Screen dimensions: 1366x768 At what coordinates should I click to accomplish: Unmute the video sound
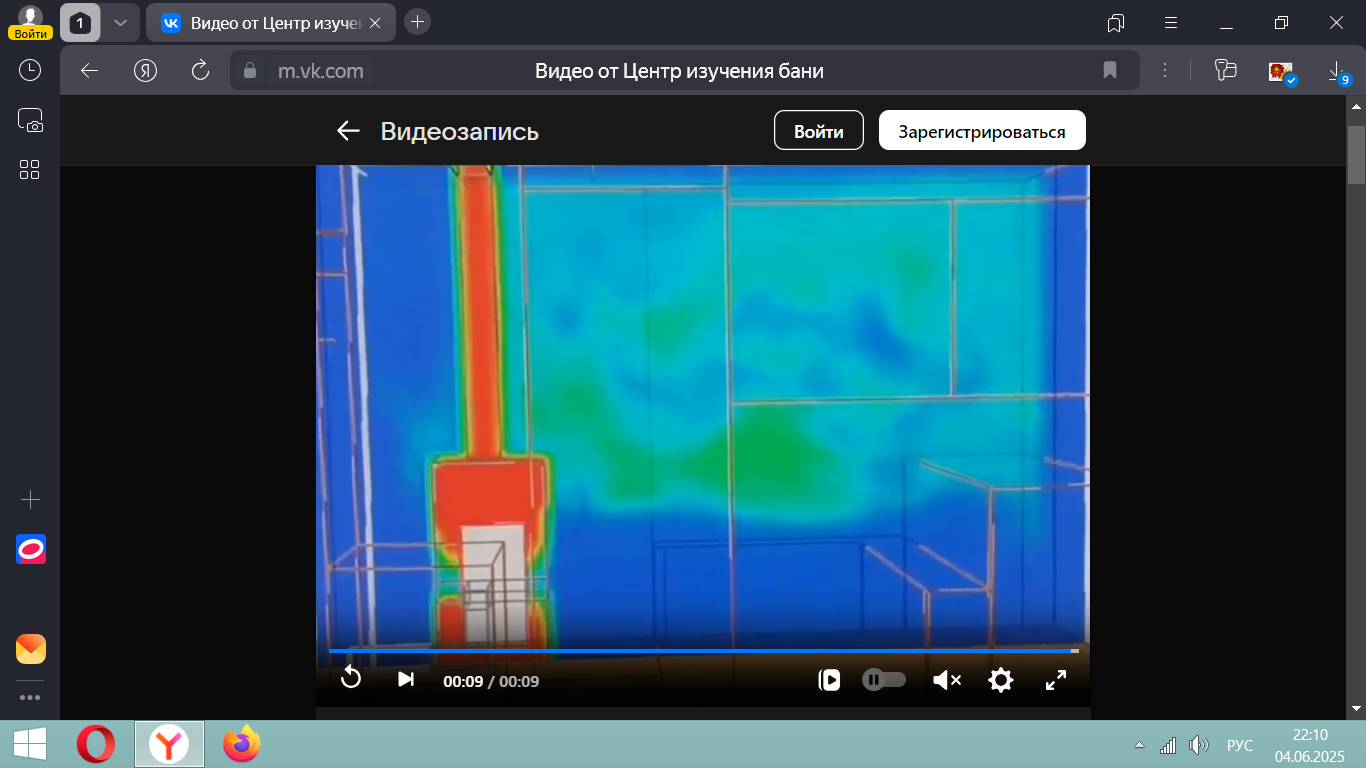[x=946, y=680]
